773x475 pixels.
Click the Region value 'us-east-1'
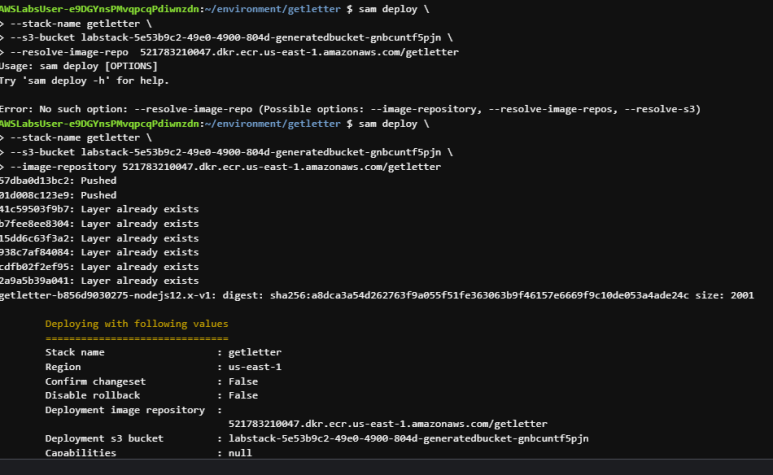pyautogui.click(x=255, y=367)
